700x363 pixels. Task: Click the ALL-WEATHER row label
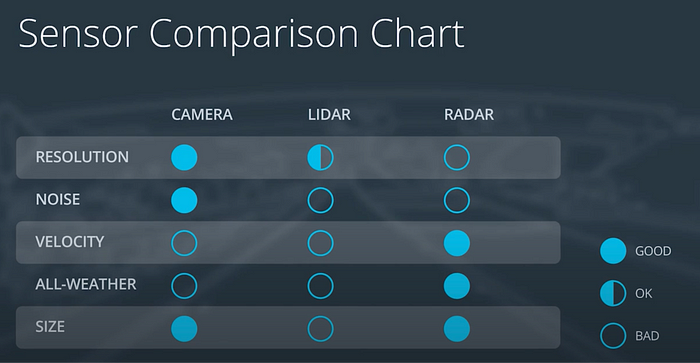point(86,284)
